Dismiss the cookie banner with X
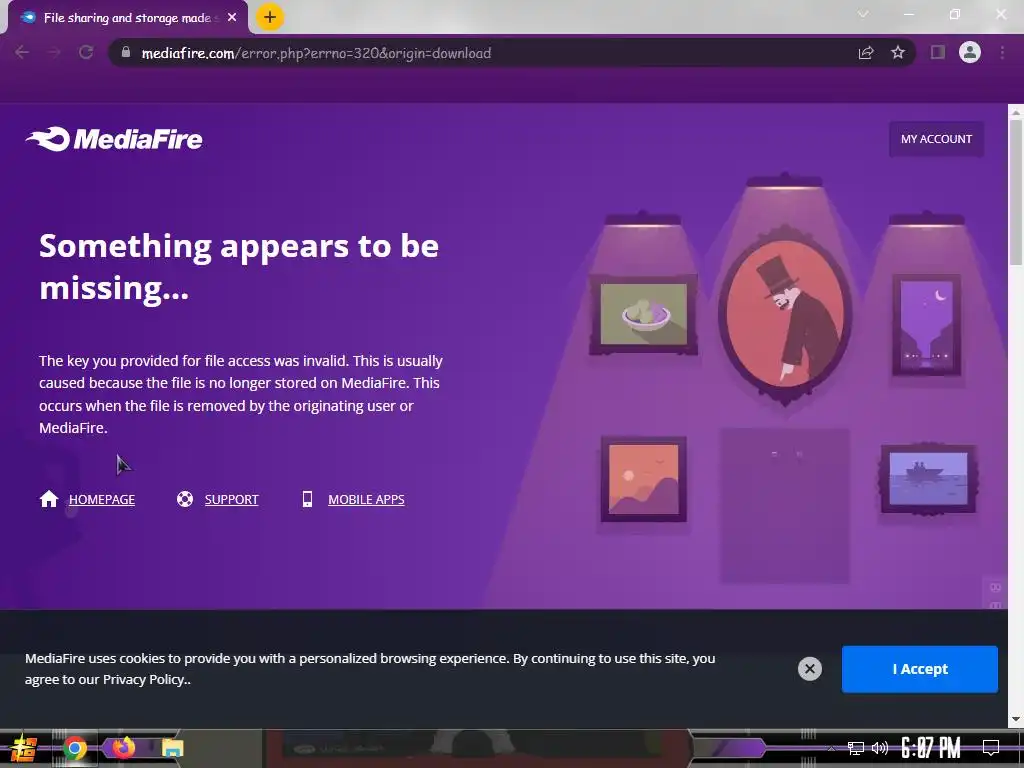The image size is (1024, 768). 810,669
